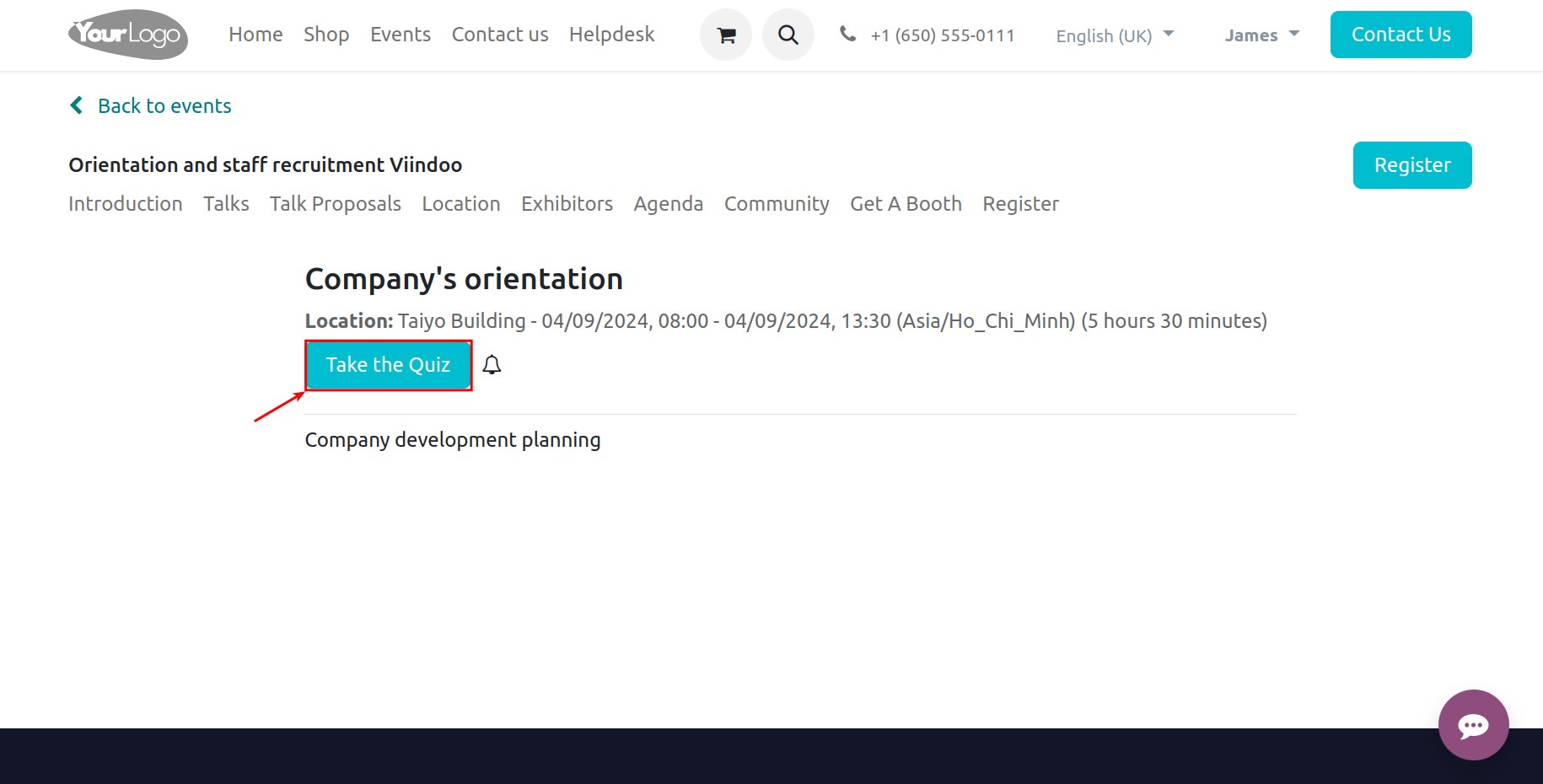Open the Community tab

pyautogui.click(x=777, y=204)
